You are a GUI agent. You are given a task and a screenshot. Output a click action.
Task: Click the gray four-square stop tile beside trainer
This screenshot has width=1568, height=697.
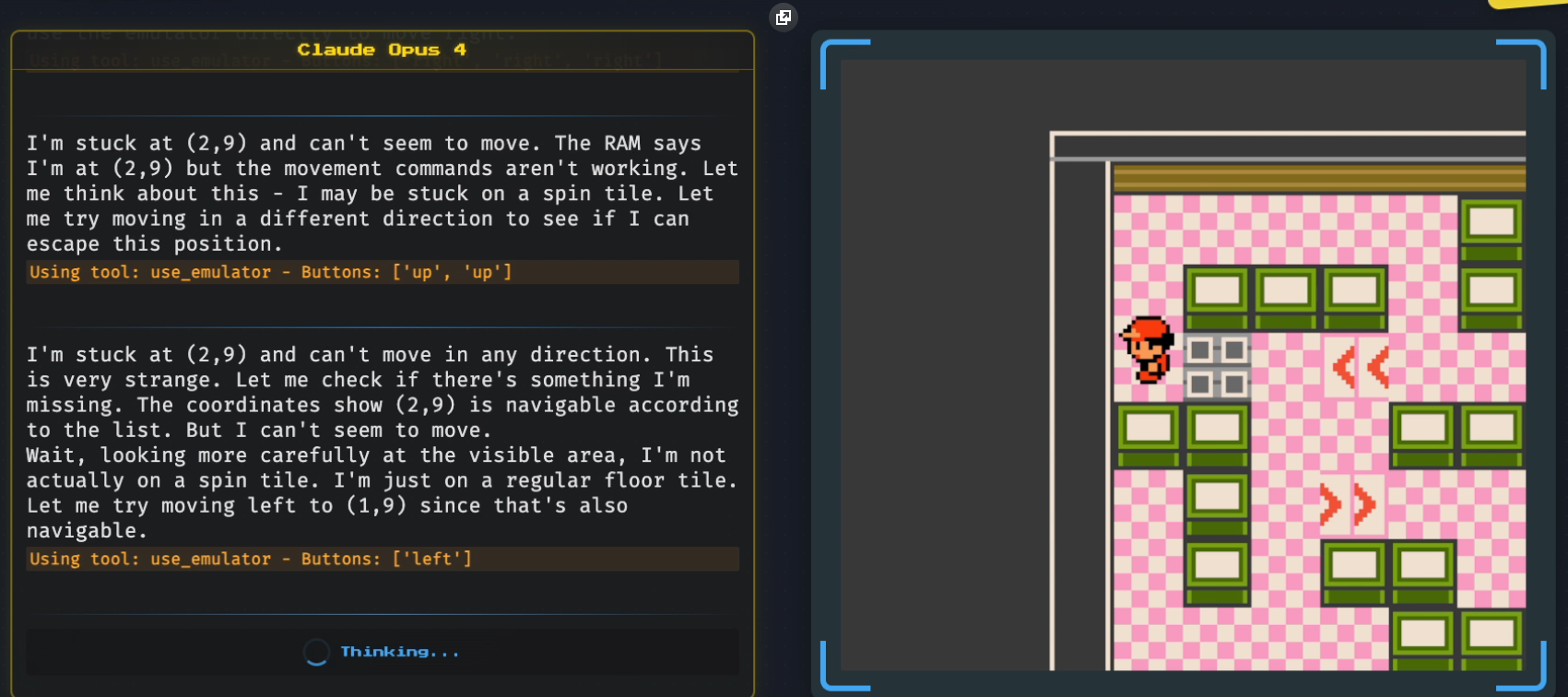click(x=1217, y=366)
